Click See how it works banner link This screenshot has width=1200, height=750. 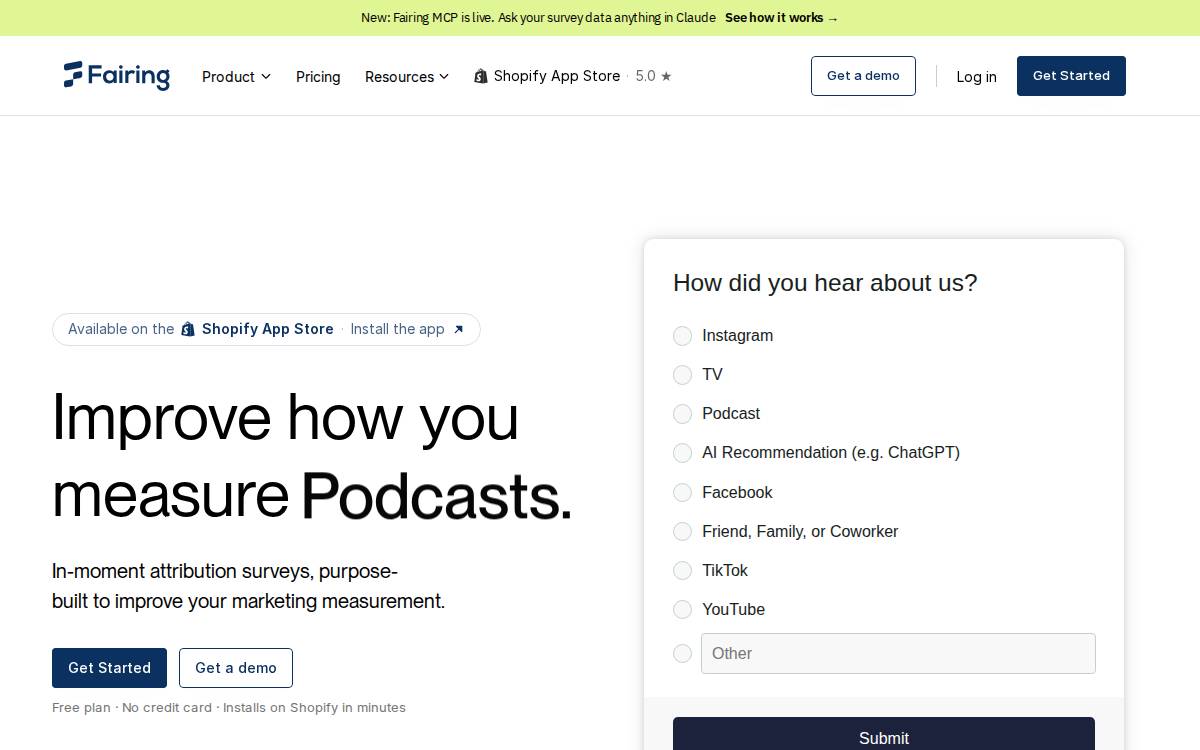click(x=782, y=18)
